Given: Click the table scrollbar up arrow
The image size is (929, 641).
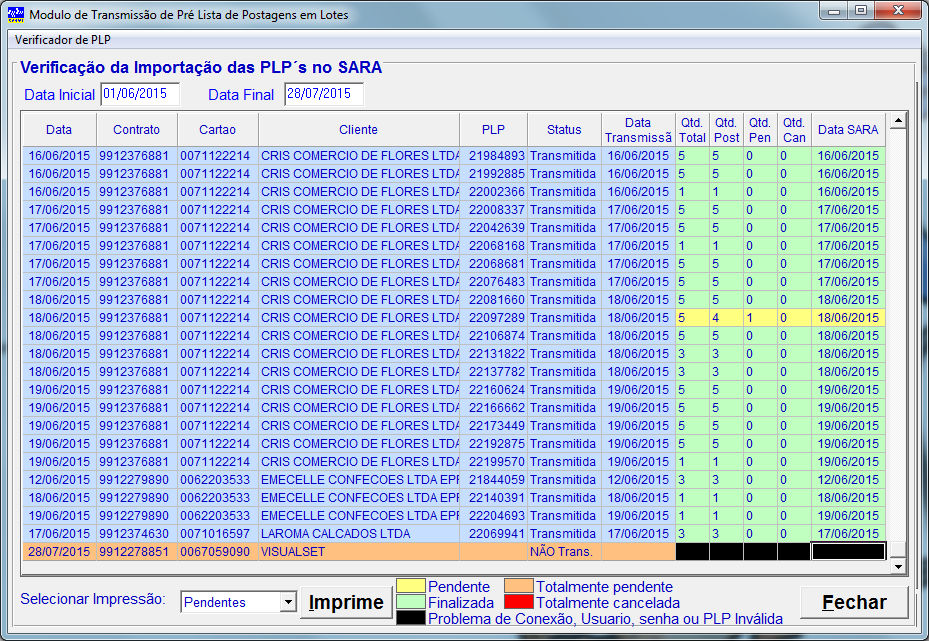Looking at the screenshot, I should [898, 120].
